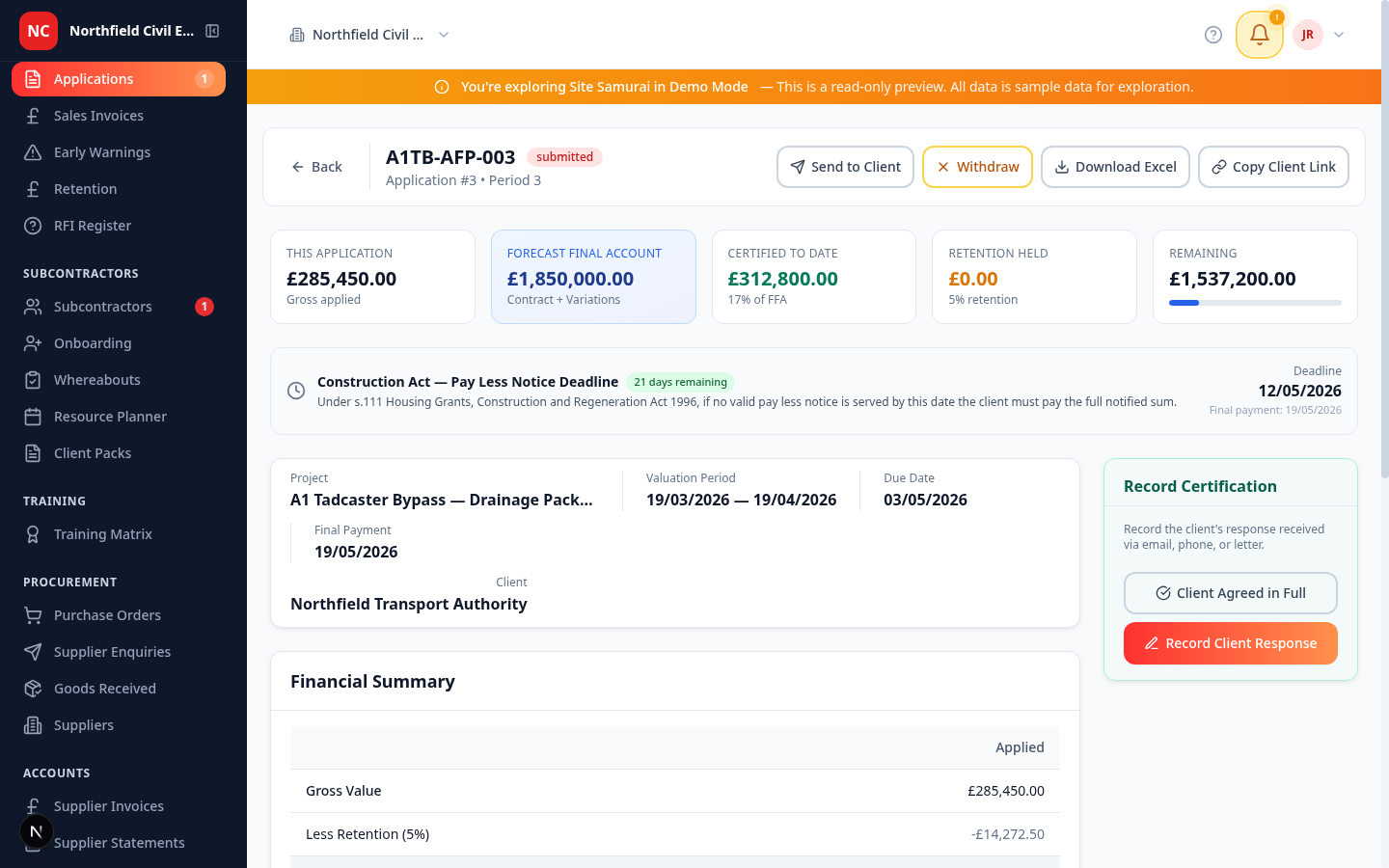Click the Remaining progress bar
The image size is (1389, 868).
click(1254, 302)
